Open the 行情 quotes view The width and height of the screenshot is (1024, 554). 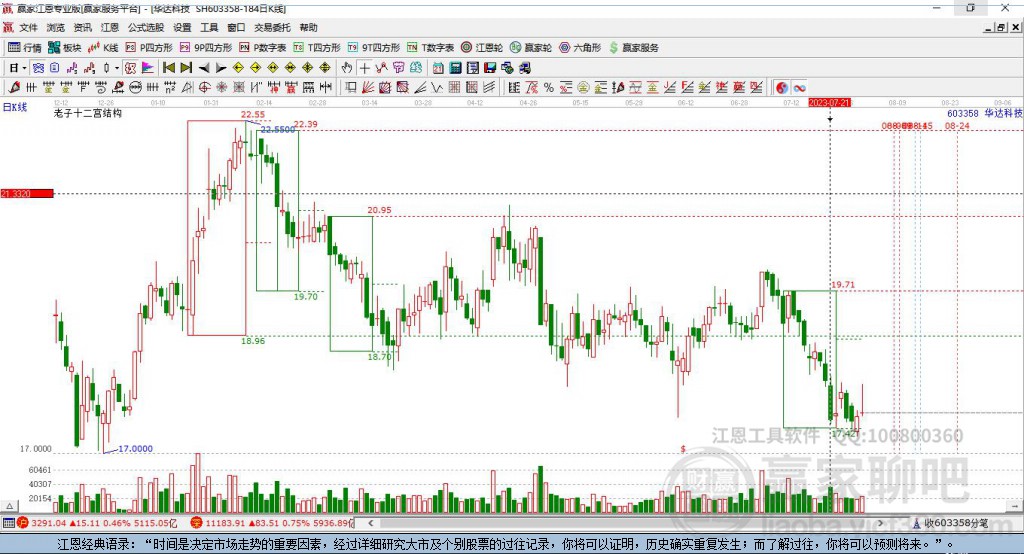coord(25,48)
